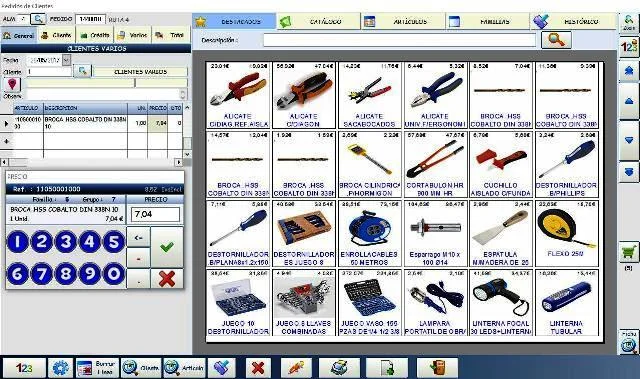The width and height of the screenshot is (640, 379).
Task: Click the PRECIO input showing 7,04
Action: pyautogui.click(x=155, y=214)
